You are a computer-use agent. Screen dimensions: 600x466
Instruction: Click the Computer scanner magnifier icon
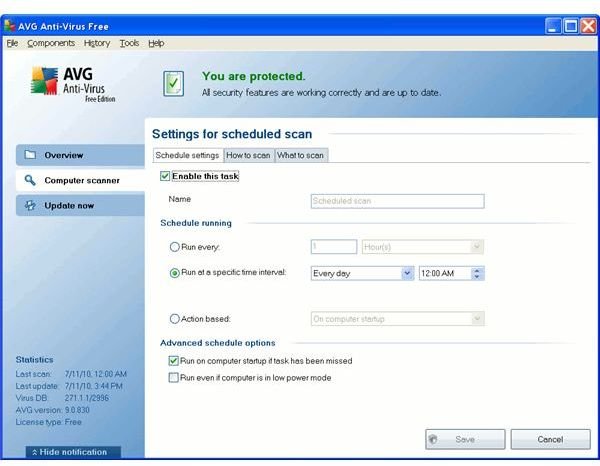point(30,180)
